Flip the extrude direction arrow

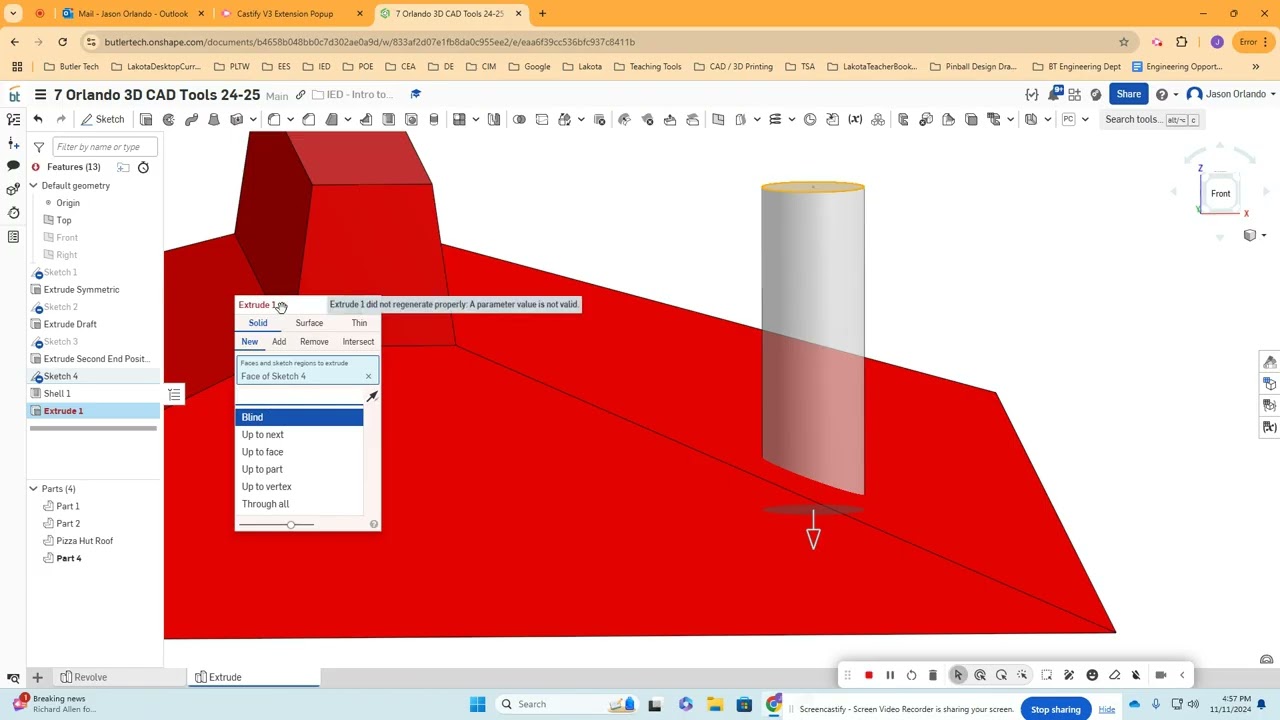tap(372, 397)
